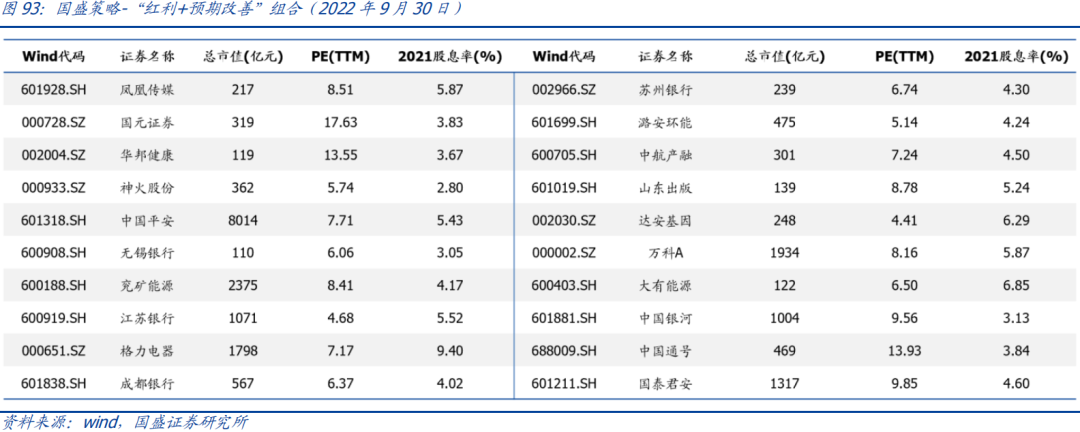Click the stock name 苏州银行
The height and width of the screenshot is (432, 1080).
(665, 90)
